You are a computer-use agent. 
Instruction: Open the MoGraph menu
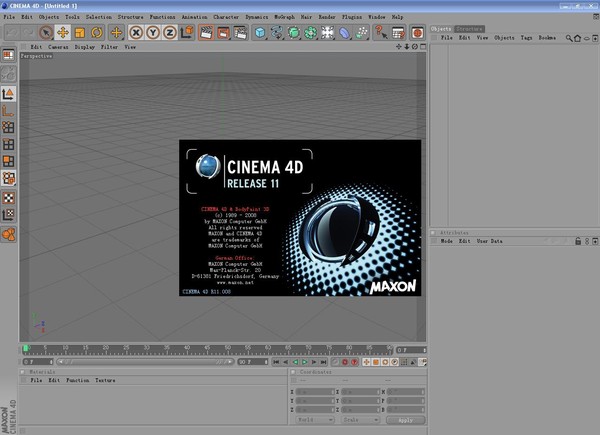coord(284,17)
